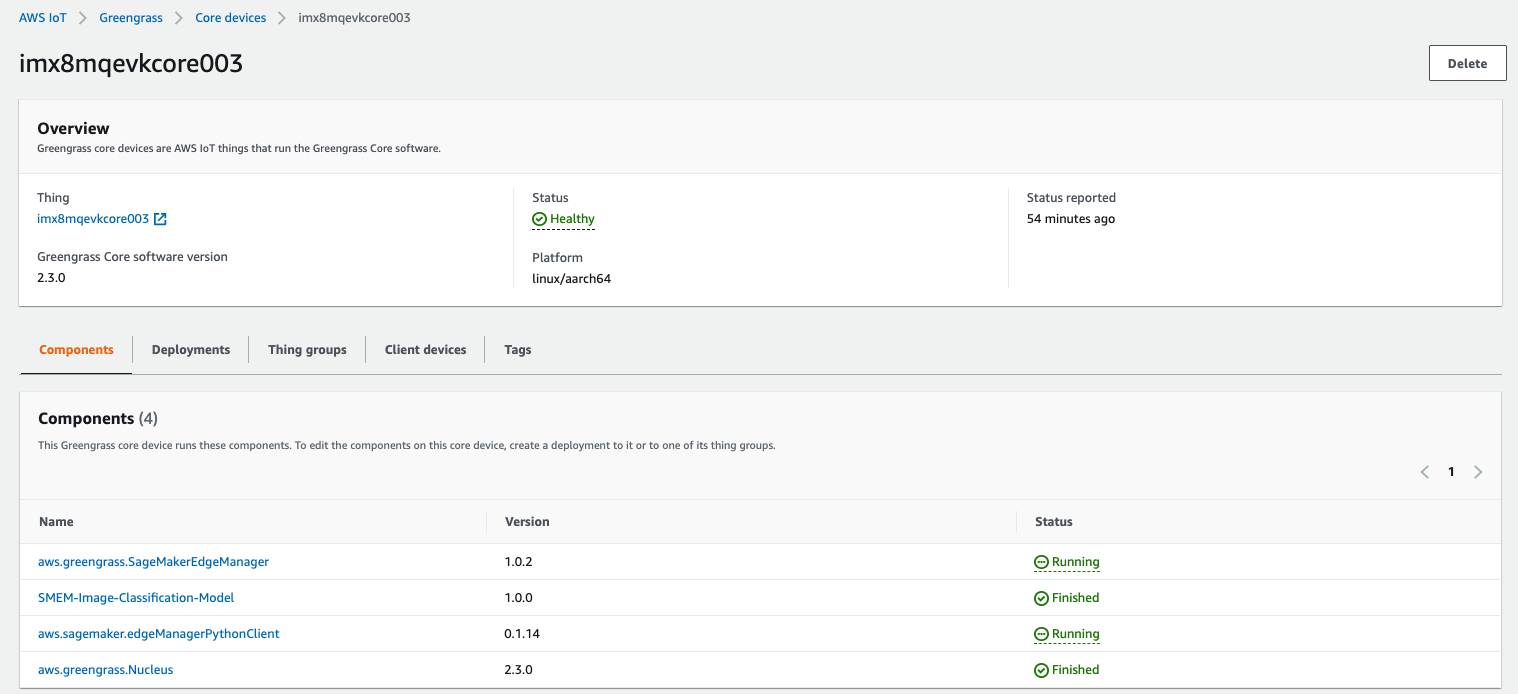Click the Finished status text for SMEM-Image-Classification-Model
This screenshot has height=694, width=1518.
[x=1076, y=598]
